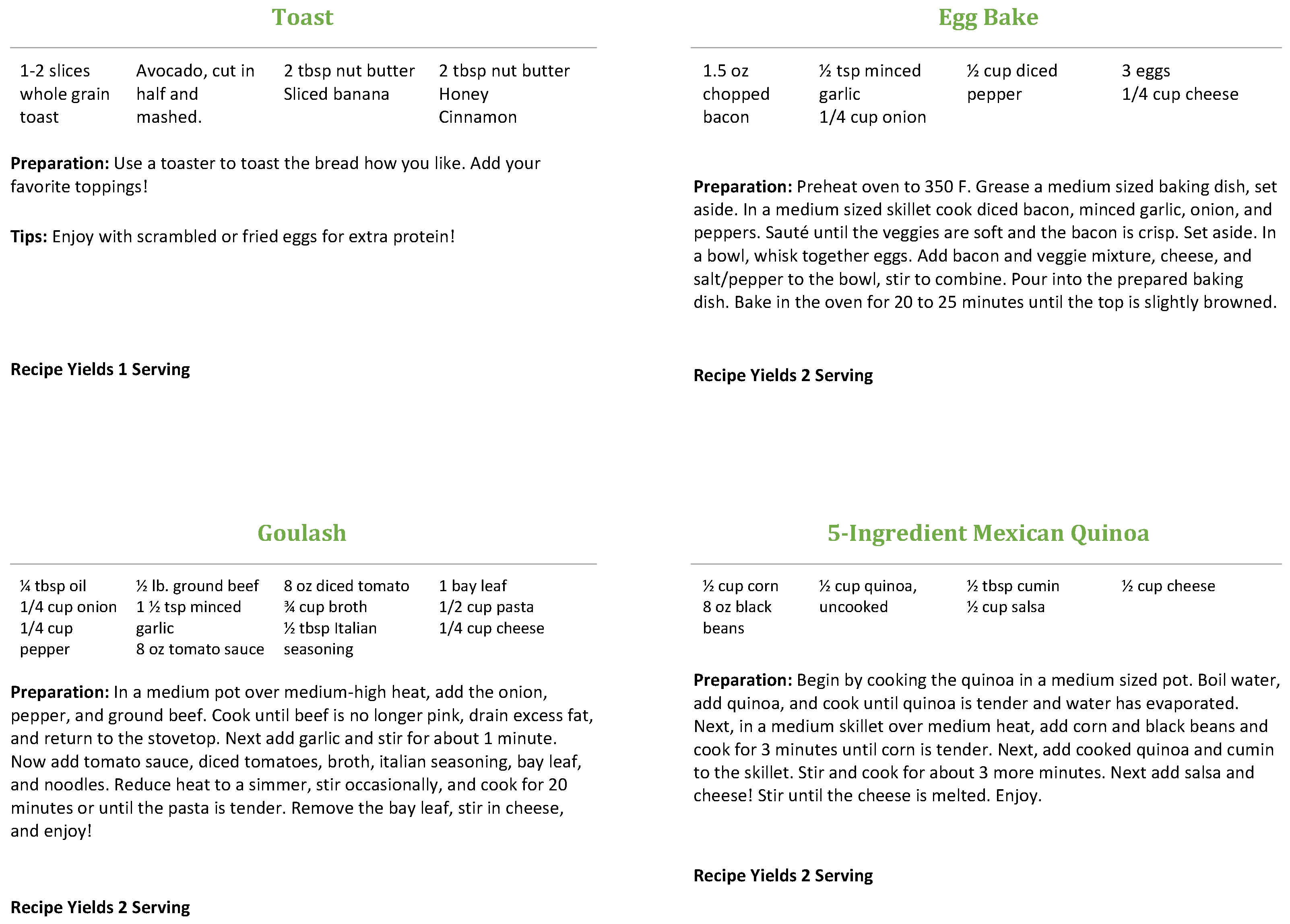The image size is (1290, 924).
Task: Click the '8 oz tomato sauce' ingredient
Action: click(x=200, y=650)
